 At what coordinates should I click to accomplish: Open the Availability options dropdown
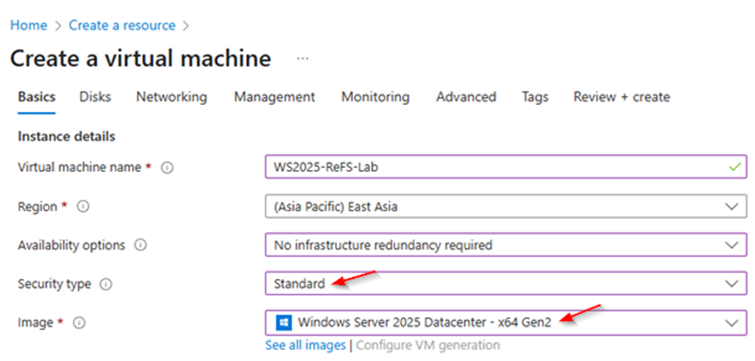506,245
